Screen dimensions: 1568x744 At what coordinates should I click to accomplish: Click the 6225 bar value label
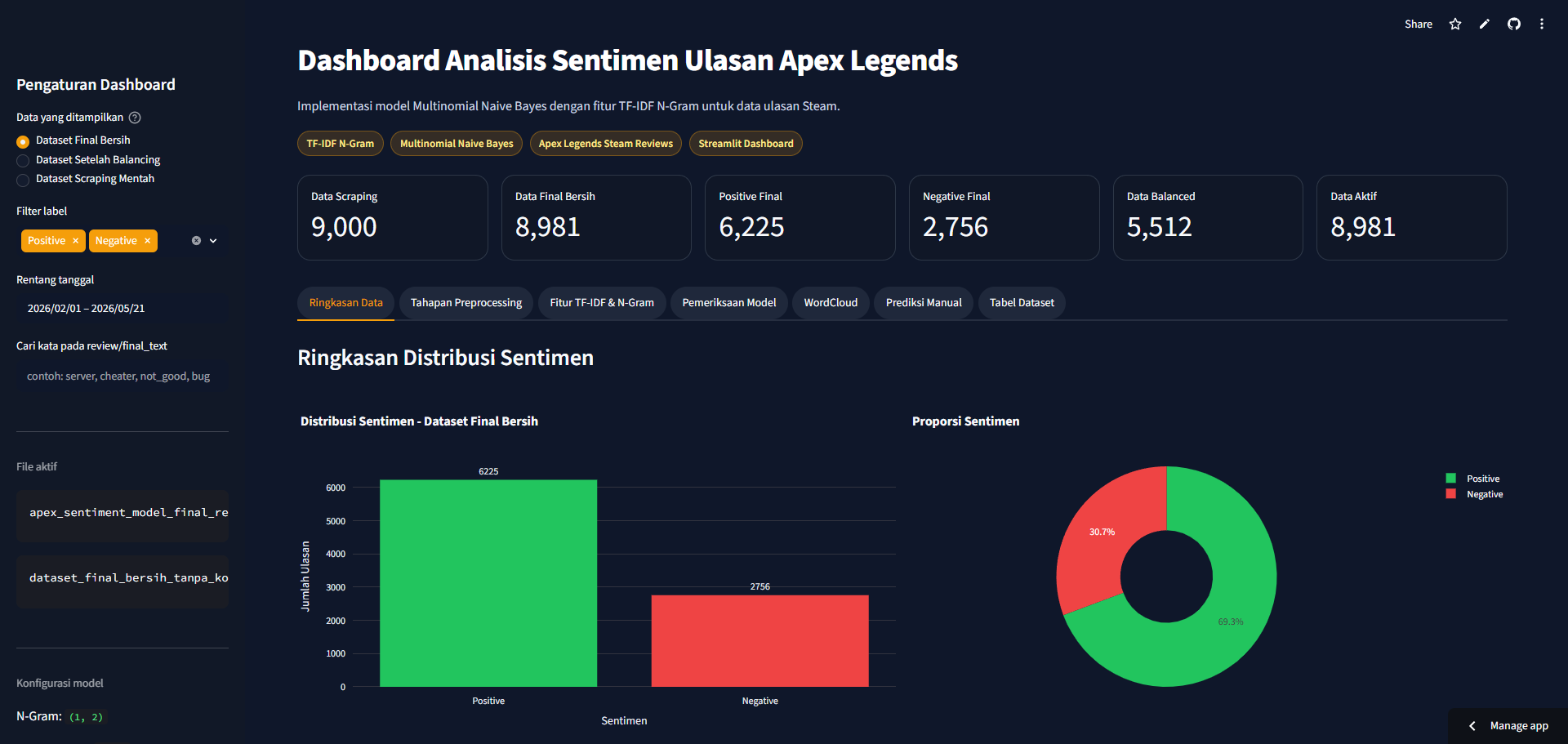pyautogui.click(x=488, y=471)
